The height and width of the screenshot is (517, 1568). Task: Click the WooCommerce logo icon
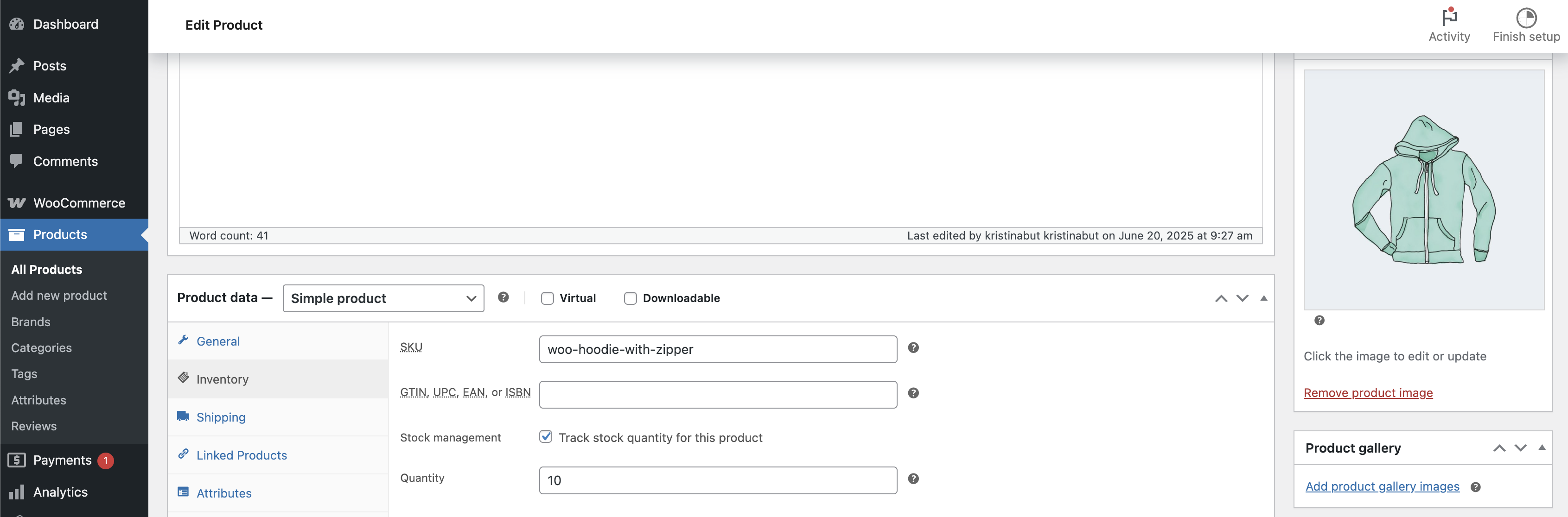coord(16,203)
